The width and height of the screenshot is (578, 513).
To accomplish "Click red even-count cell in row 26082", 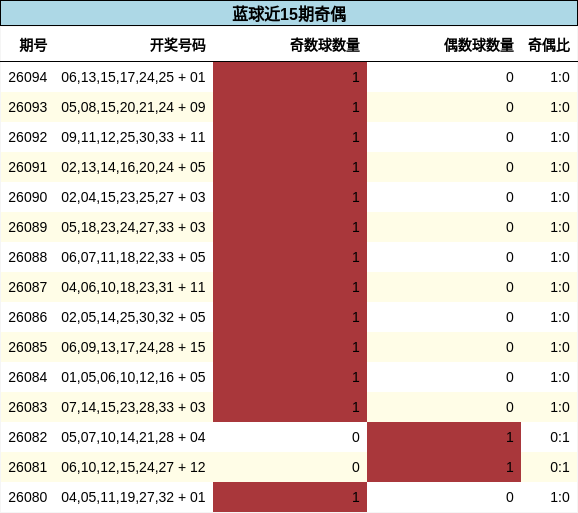I will click(x=444, y=437).
